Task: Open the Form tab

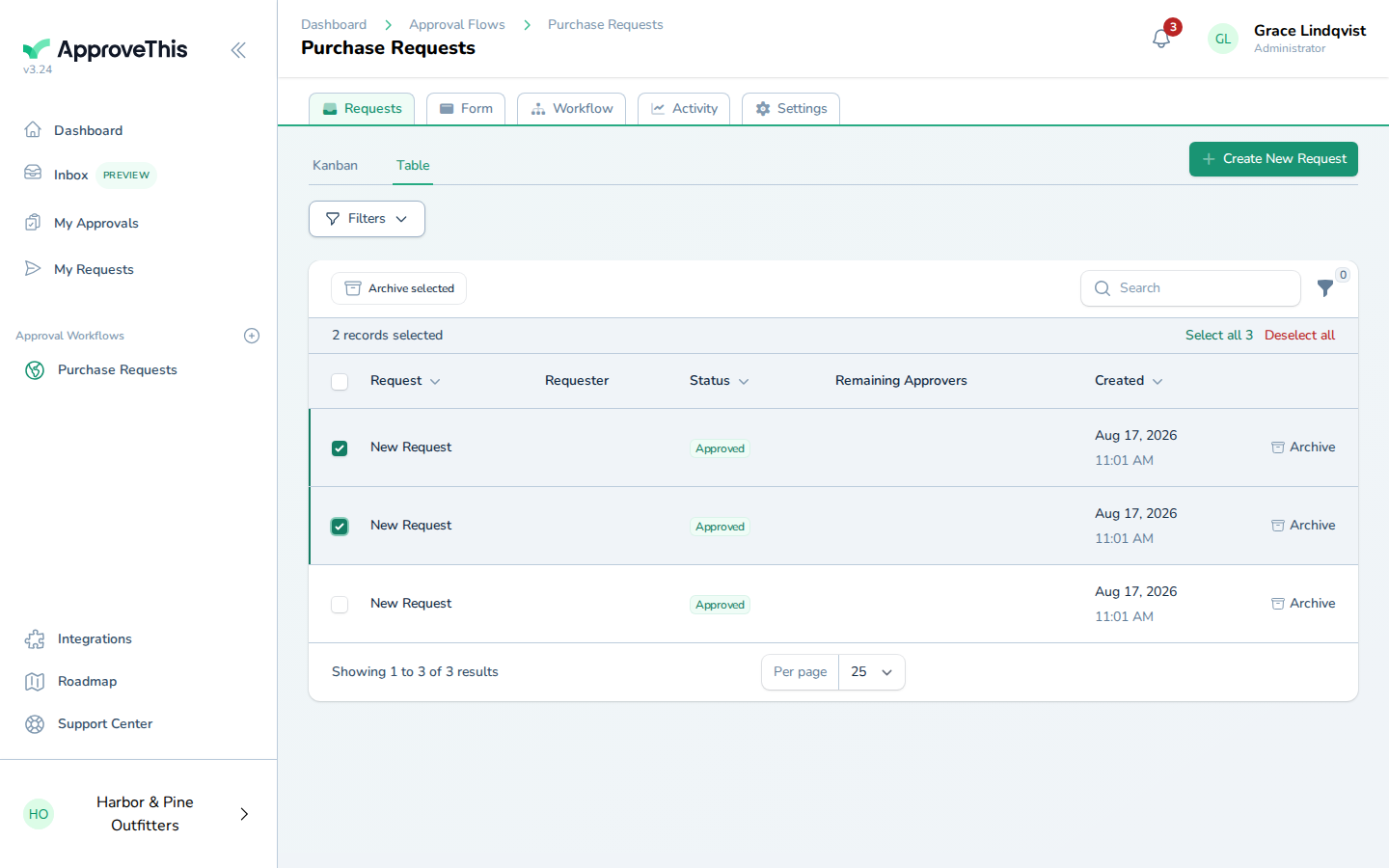Action: (466, 109)
